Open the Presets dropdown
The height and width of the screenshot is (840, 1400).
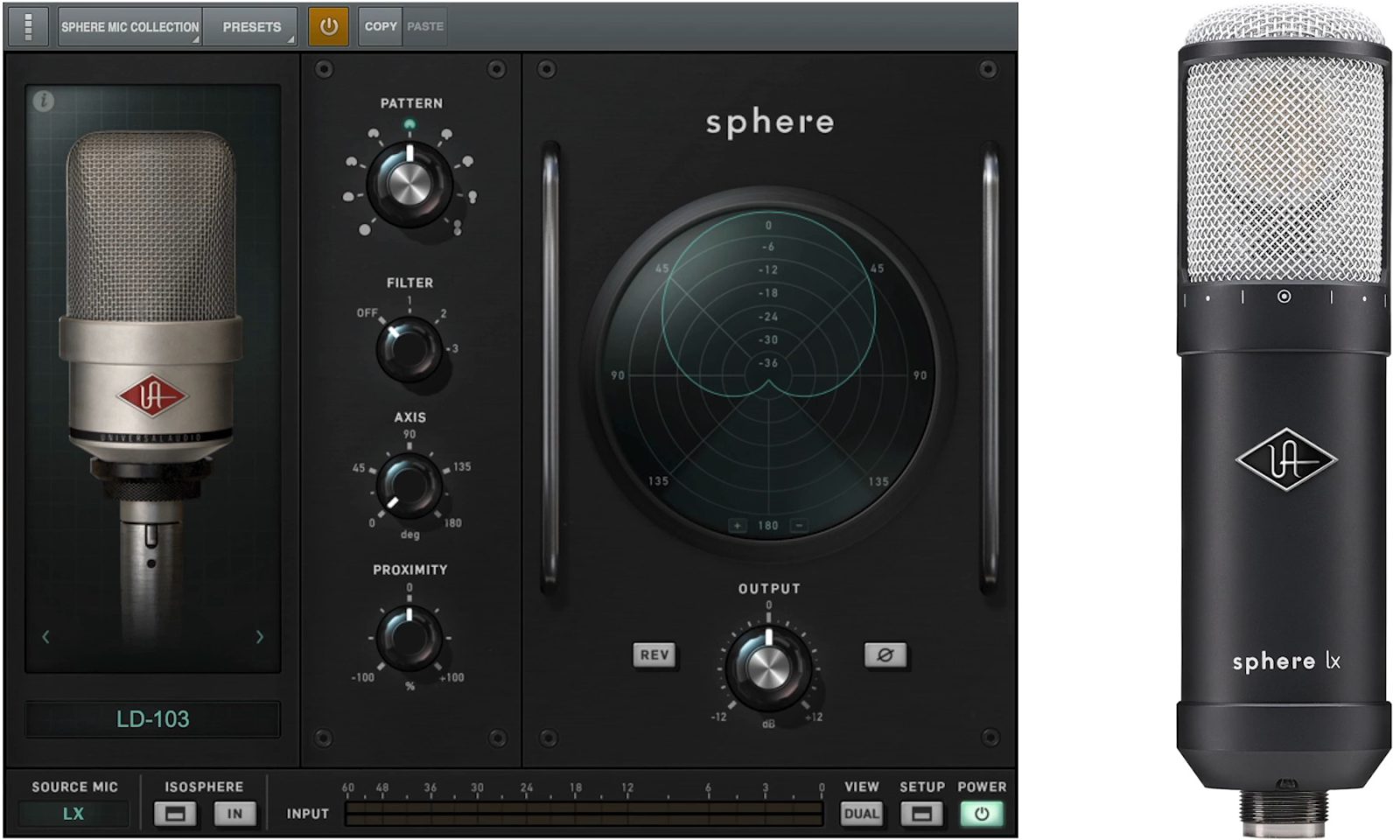pyautogui.click(x=251, y=26)
